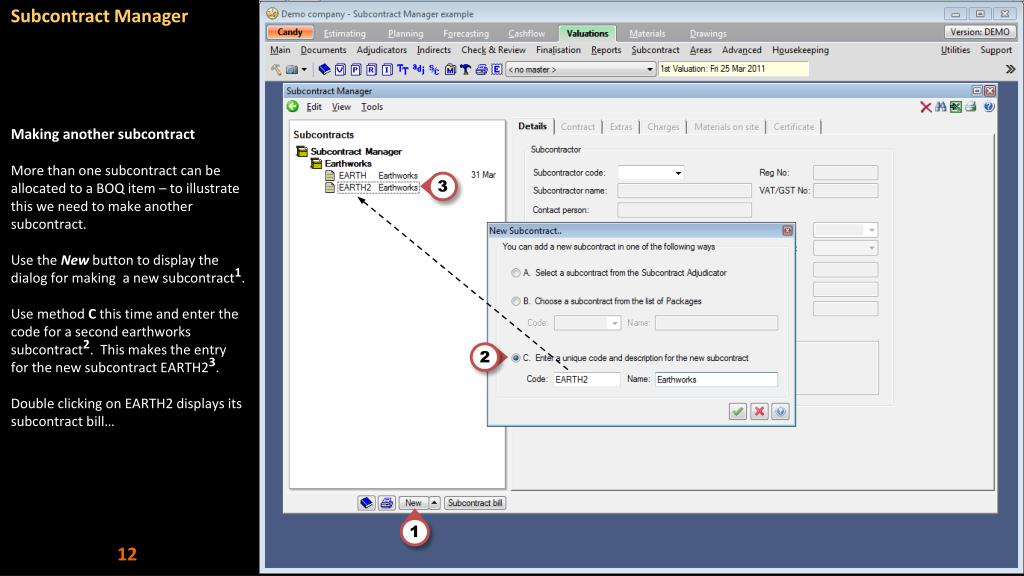Open the Documents menu
This screenshot has height=576, width=1024.
coord(323,50)
